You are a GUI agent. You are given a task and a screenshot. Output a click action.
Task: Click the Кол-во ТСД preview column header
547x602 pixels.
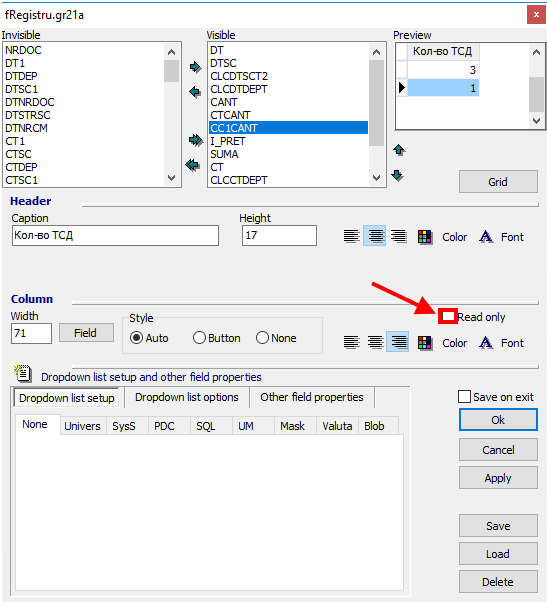(x=443, y=51)
